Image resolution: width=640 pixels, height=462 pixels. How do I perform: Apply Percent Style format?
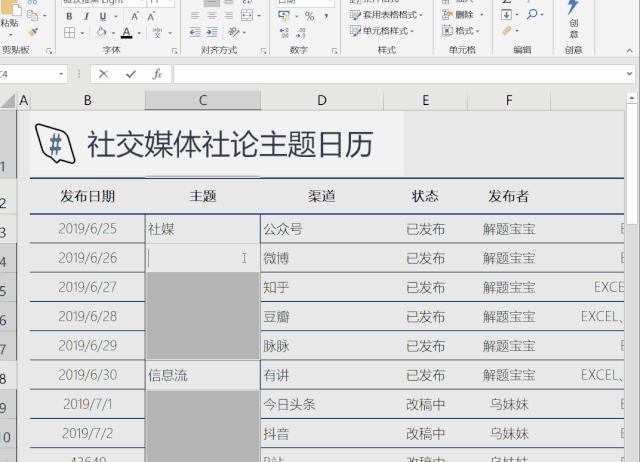coord(310,16)
